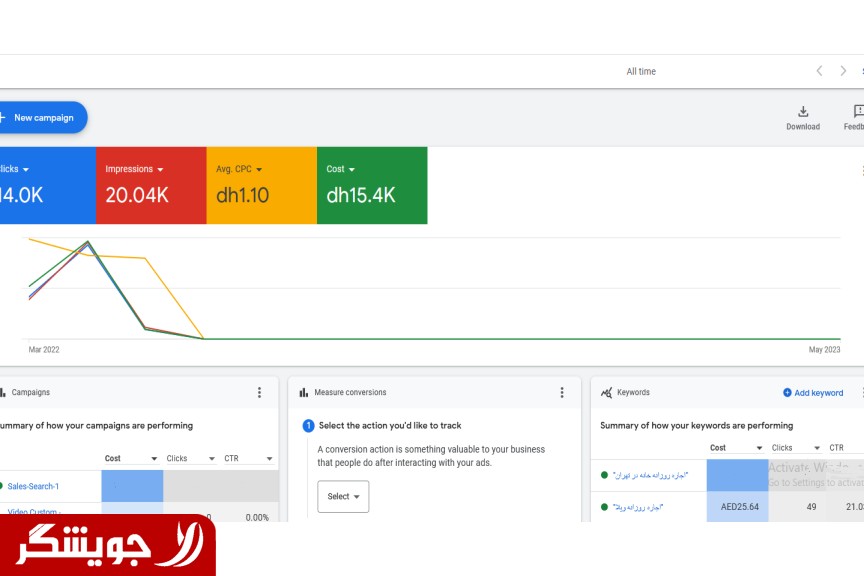Viewport: 864px width, 576px height.
Task: Open the Feedback icon
Action: 857,112
